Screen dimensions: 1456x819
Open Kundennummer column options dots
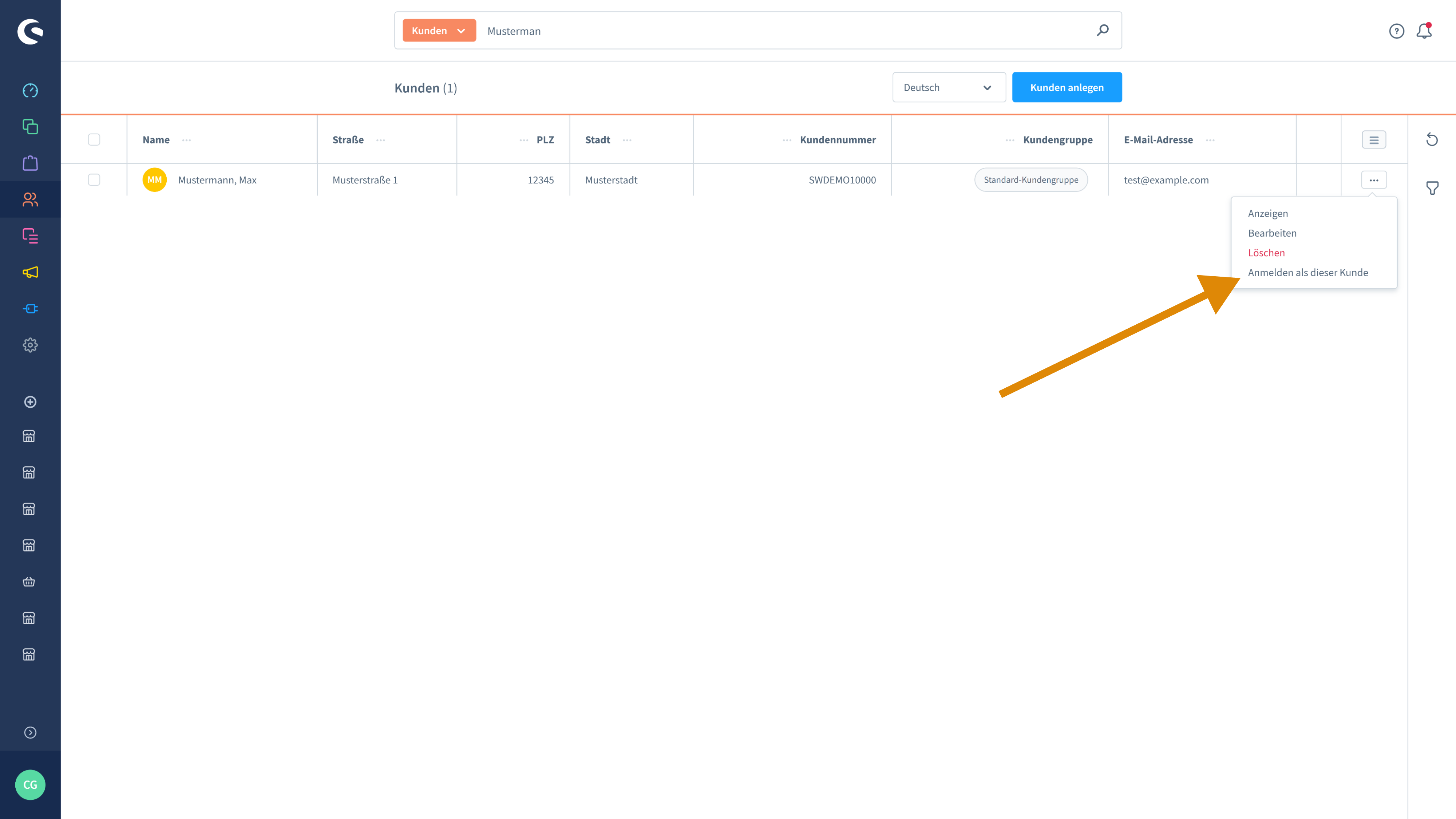(x=787, y=140)
